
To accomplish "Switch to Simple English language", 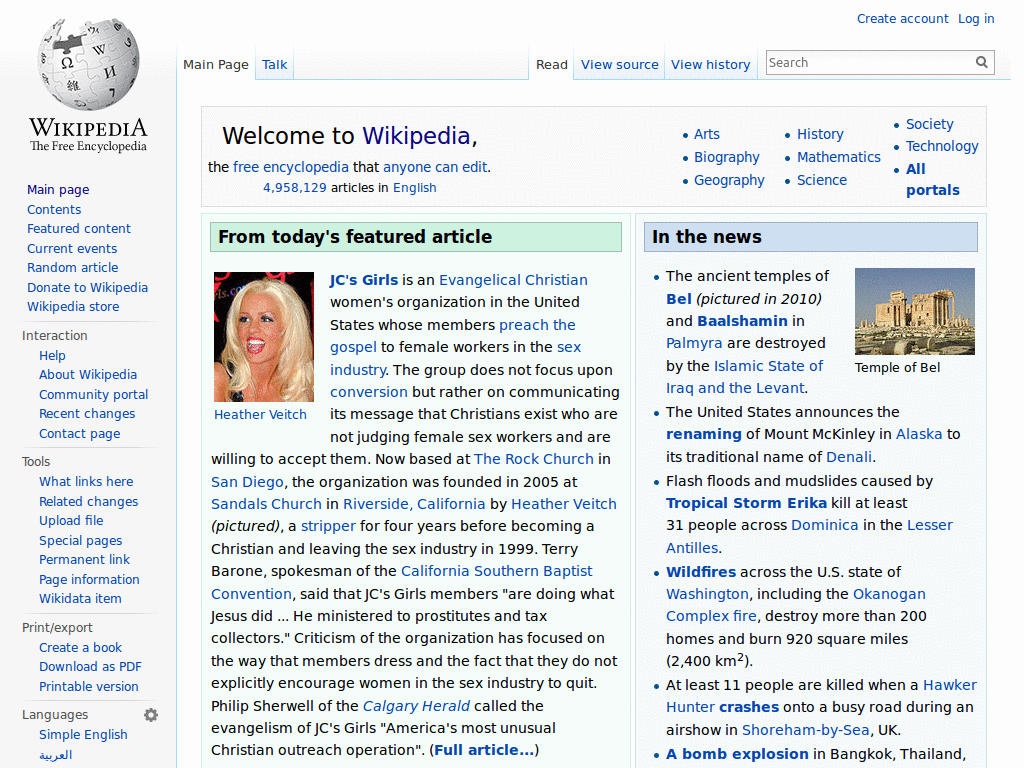I will pyautogui.click(x=83, y=735).
